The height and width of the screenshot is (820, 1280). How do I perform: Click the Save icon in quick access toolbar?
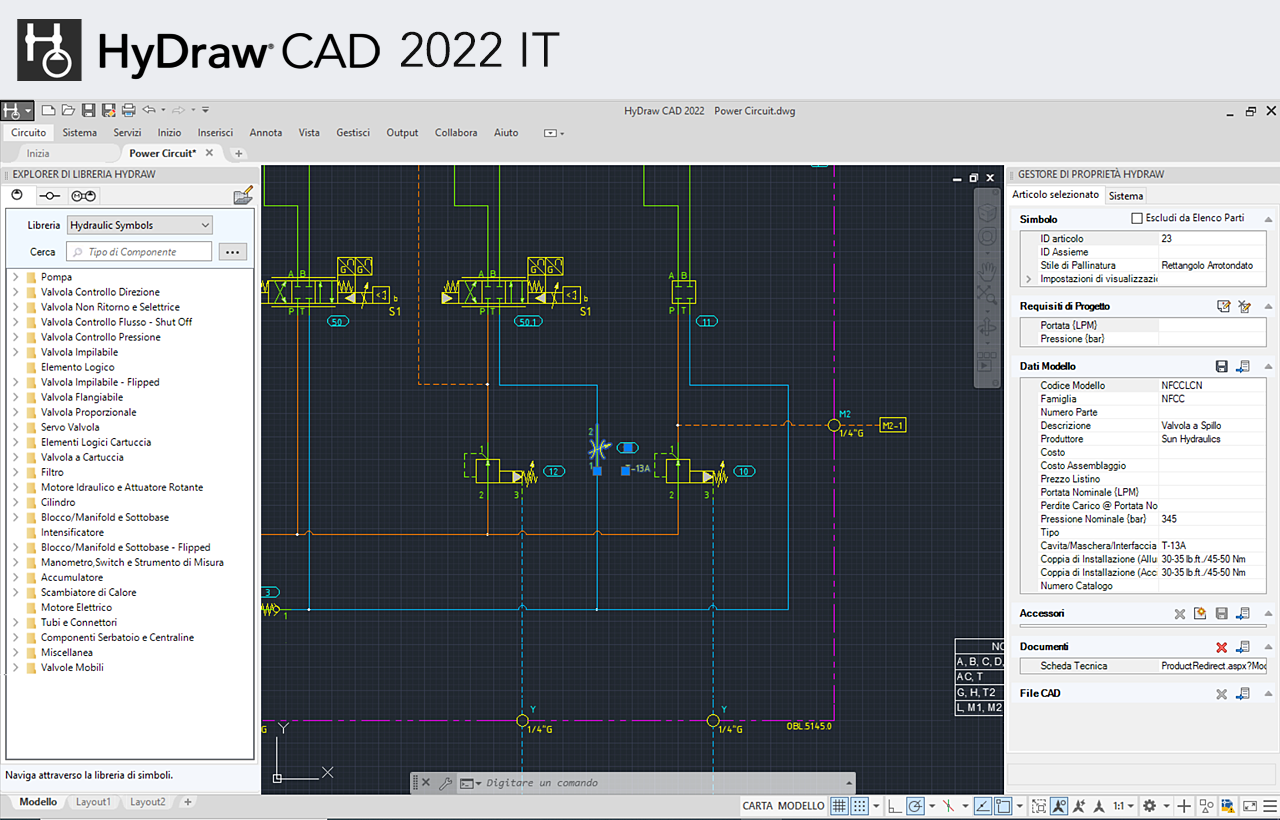pos(88,110)
